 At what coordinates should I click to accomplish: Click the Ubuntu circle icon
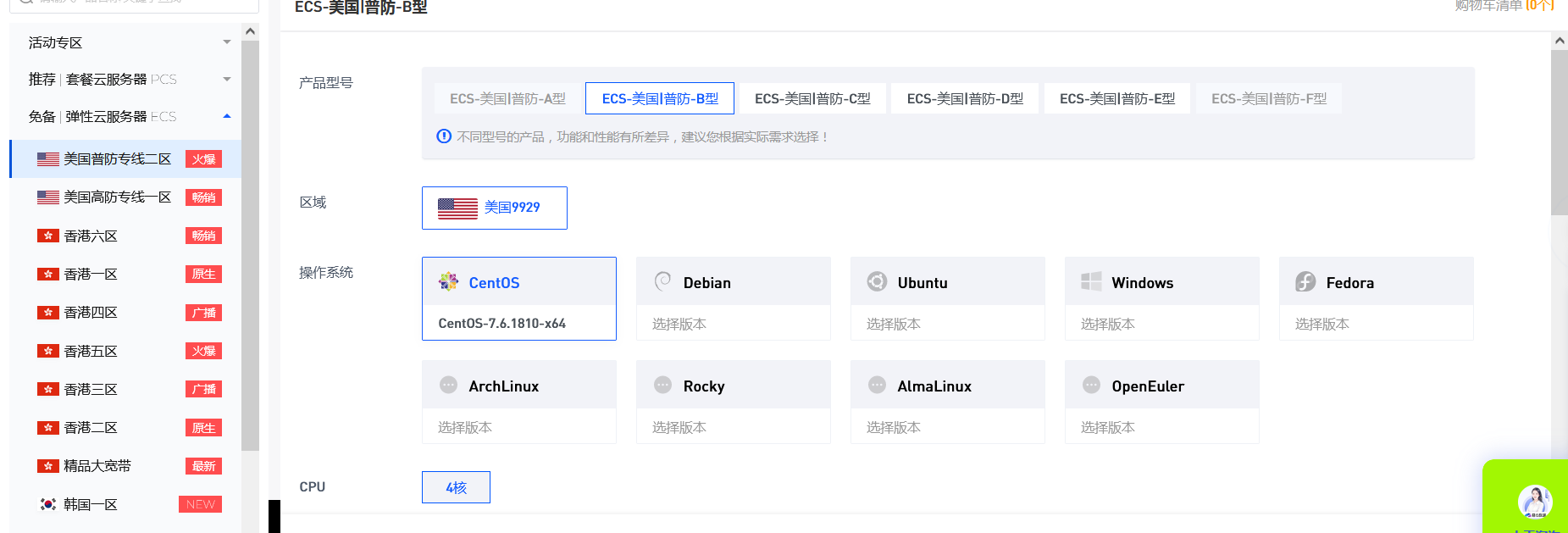click(877, 281)
